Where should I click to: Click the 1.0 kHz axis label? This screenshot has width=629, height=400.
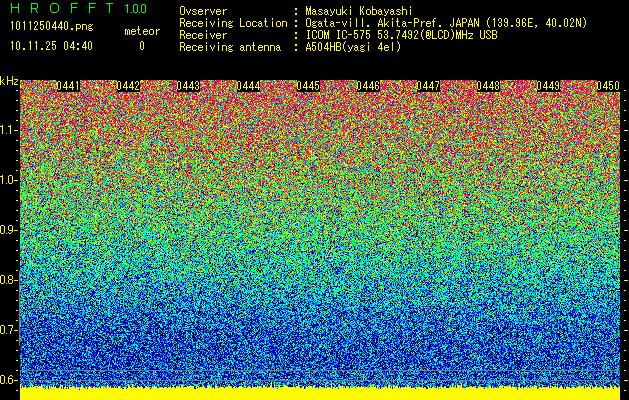click(8, 180)
